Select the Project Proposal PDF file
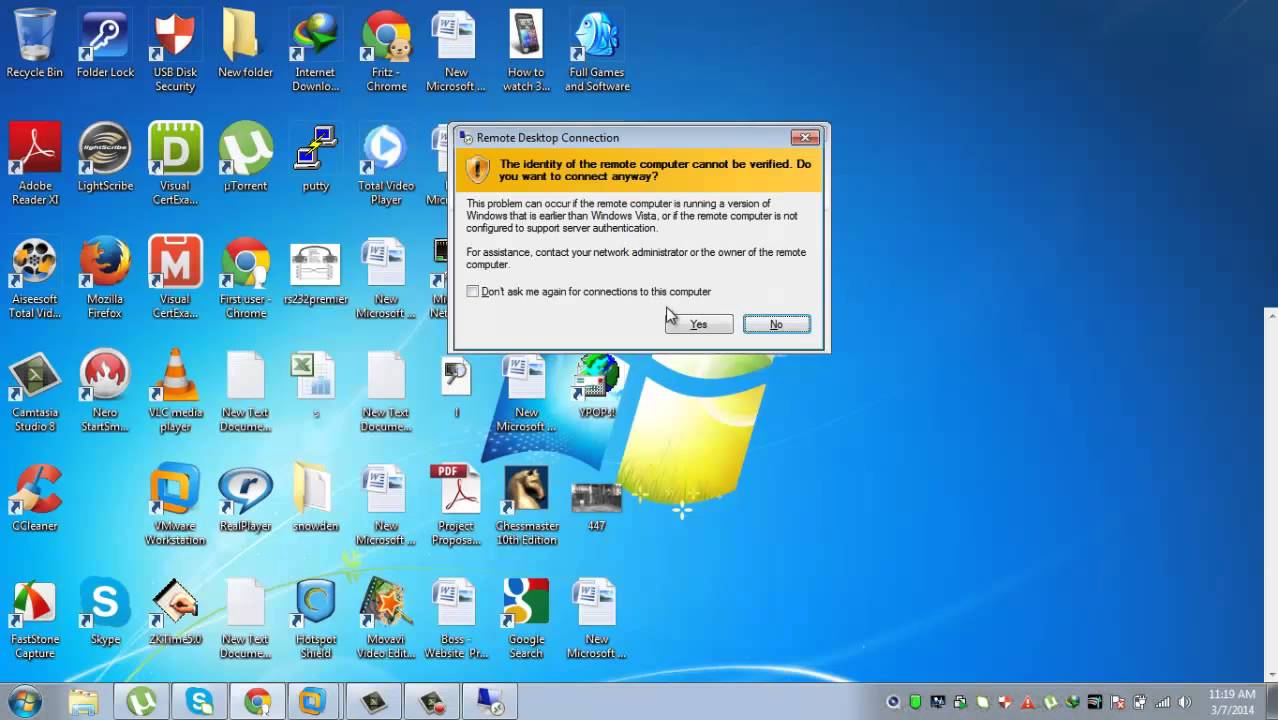The height and width of the screenshot is (720, 1278). 456,504
